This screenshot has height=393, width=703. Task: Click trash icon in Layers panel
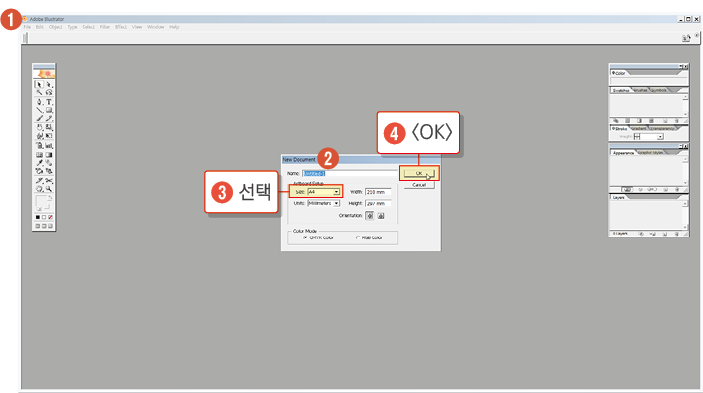(x=677, y=234)
